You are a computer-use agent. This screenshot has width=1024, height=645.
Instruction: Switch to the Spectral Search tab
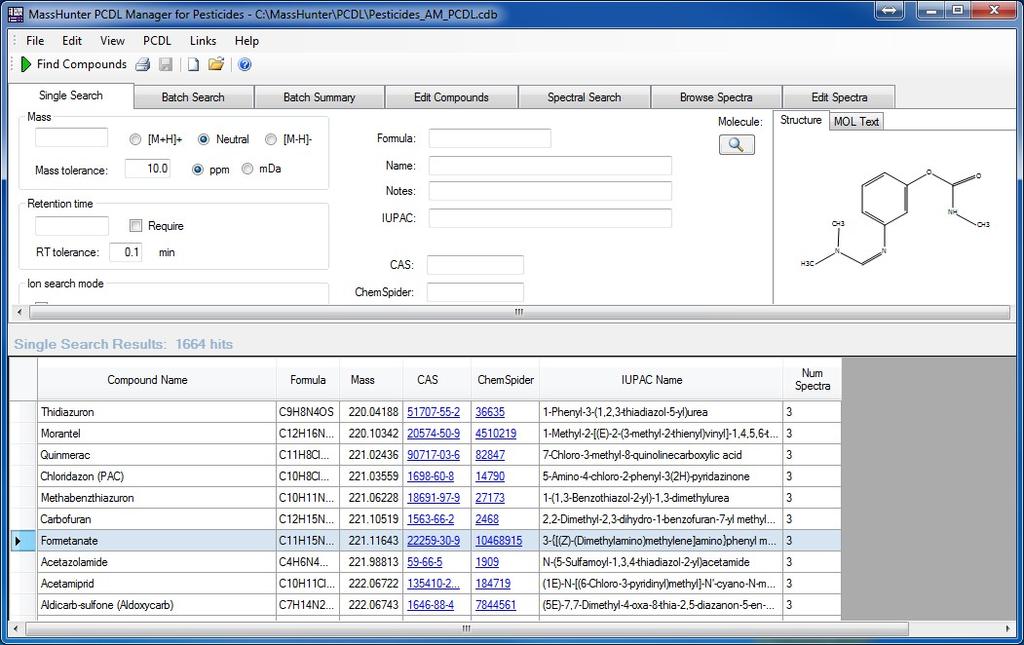[584, 97]
